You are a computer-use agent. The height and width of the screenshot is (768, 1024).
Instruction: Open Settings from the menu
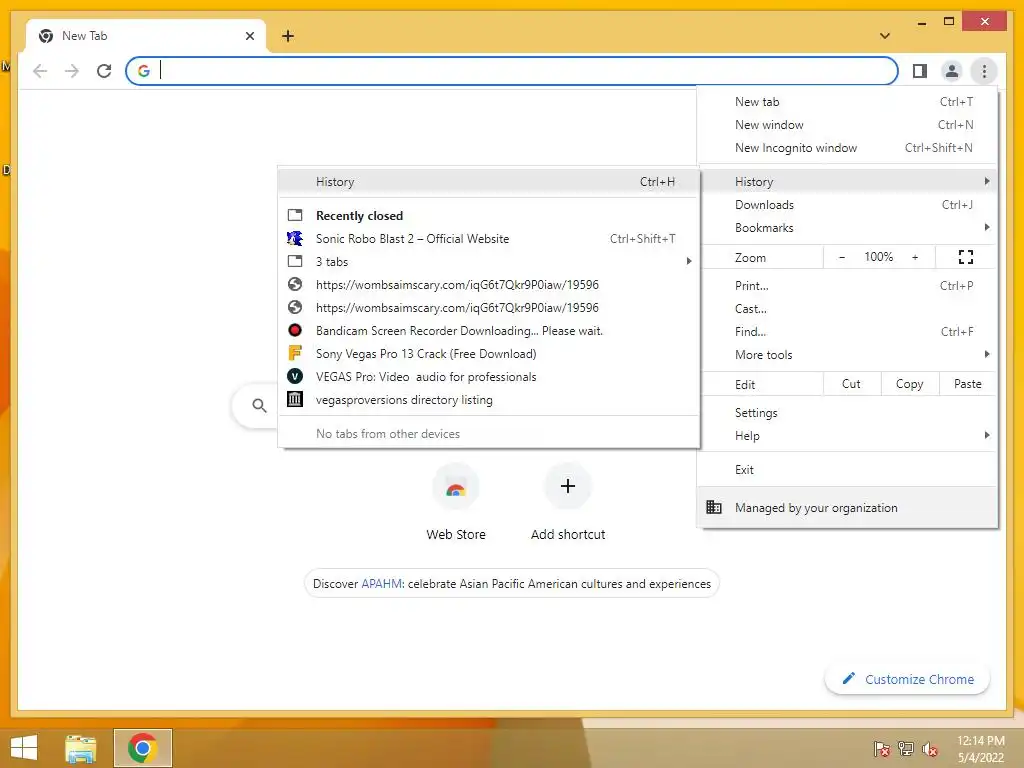point(847,413)
